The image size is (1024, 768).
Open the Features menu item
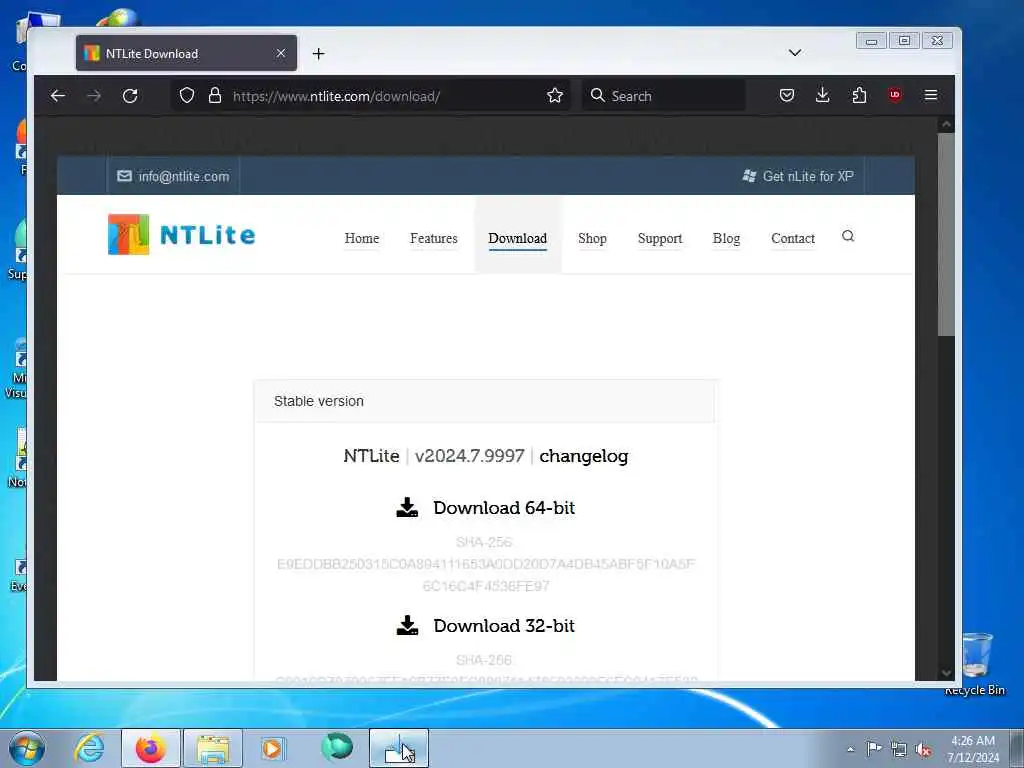click(x=434, y=238)
